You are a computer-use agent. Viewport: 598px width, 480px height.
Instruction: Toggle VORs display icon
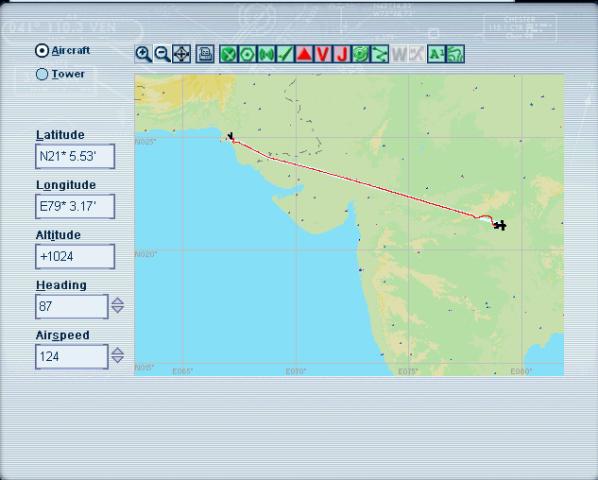[x=247, y=54]
